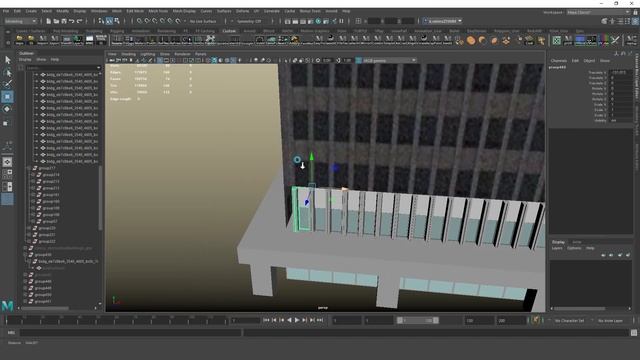The width and height of the screenshot is (640, 360).
Task: Open the Edit Mesh menu
Action: tap(135, 11)
